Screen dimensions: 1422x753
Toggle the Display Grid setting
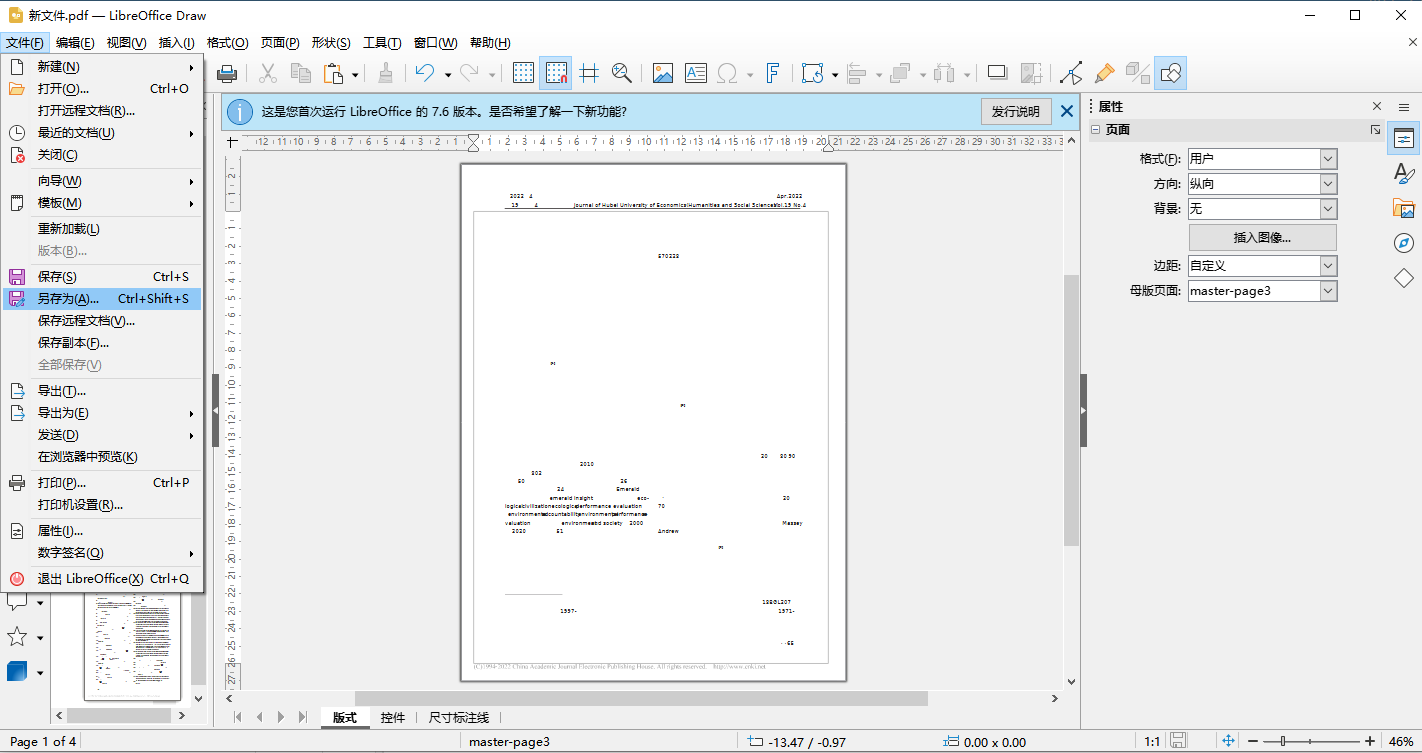(x=524, y=72)
